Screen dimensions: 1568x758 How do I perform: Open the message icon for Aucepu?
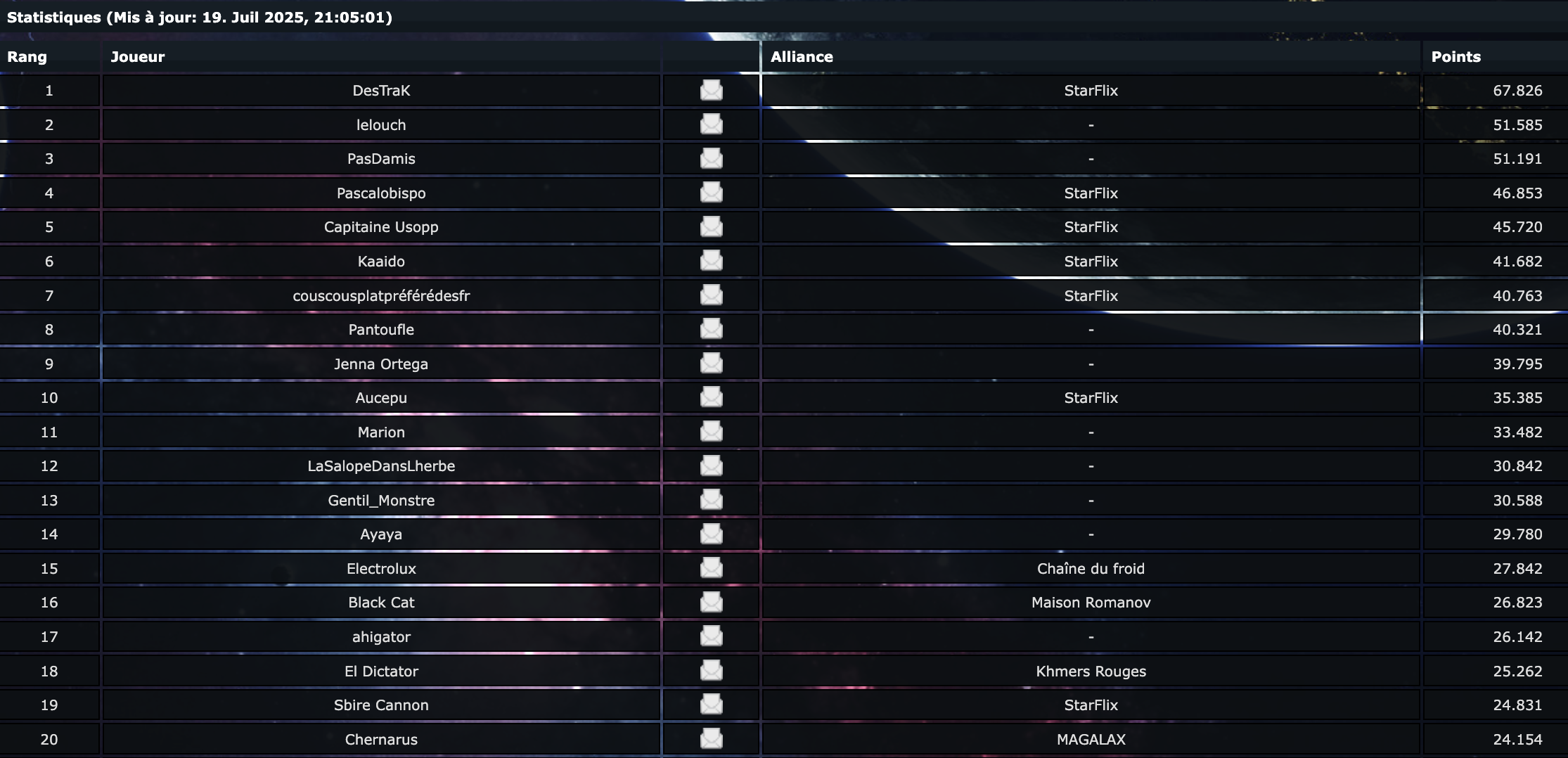point(711,397)
